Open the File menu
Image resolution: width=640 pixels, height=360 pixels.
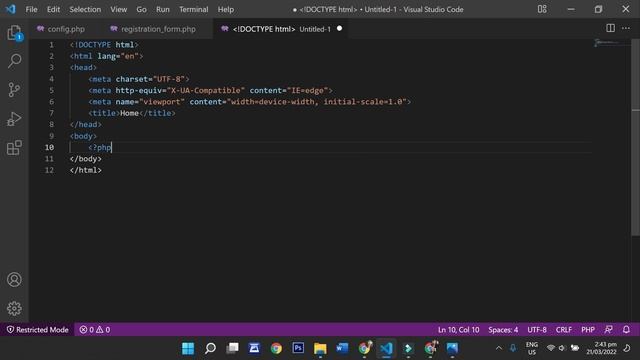tap(31, 9)
